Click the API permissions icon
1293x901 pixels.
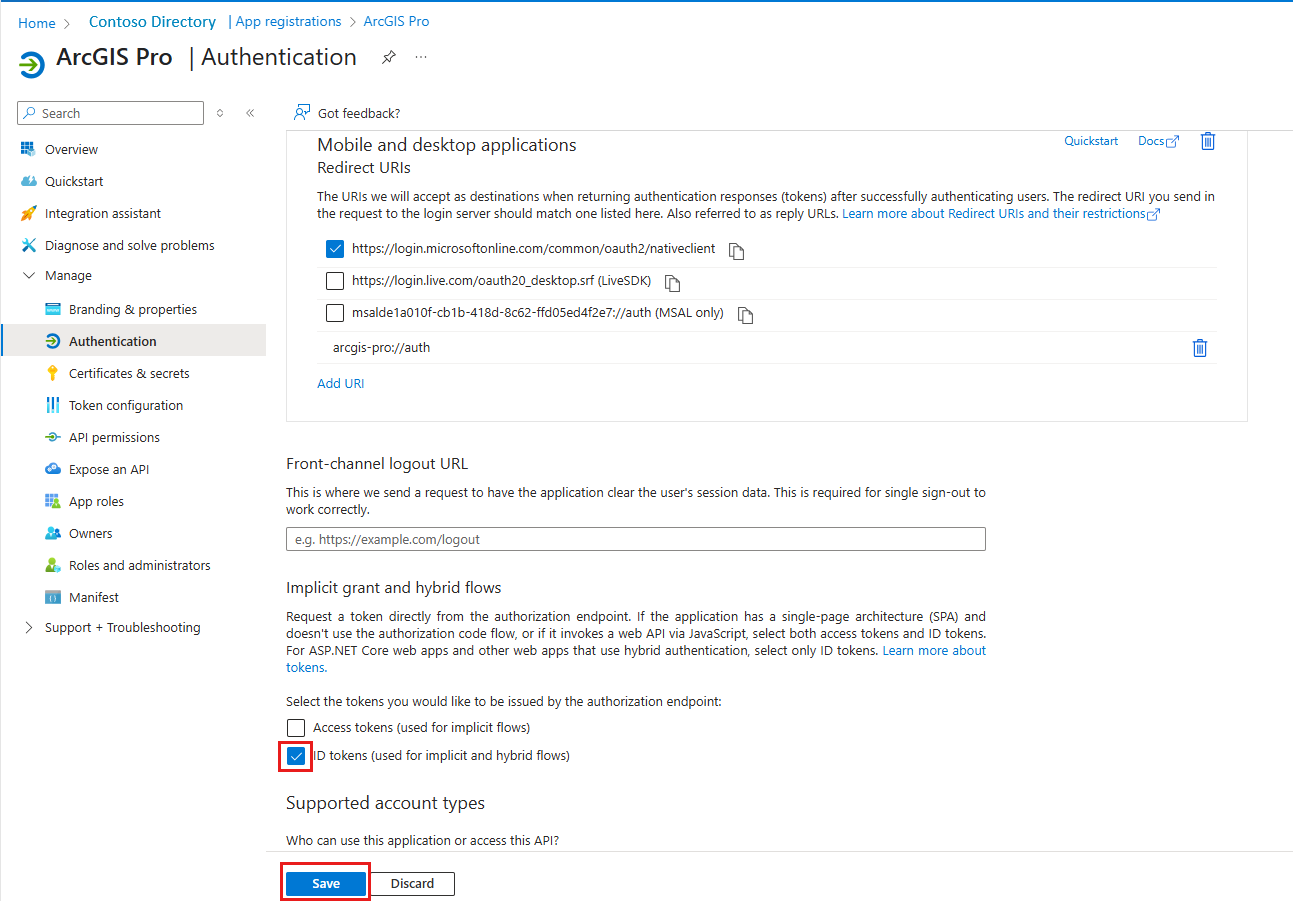pos(53,437)
